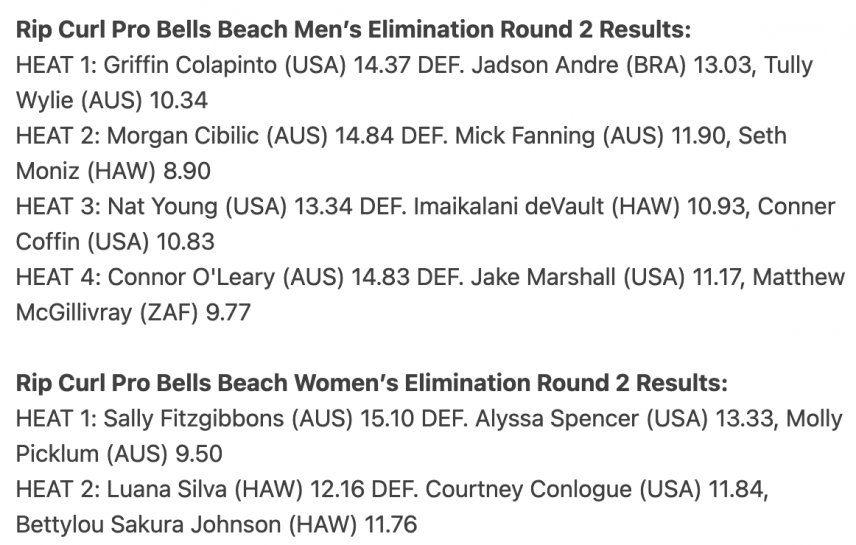
Task: Click the name Connor O'Leary
Action: coord(191,277)
